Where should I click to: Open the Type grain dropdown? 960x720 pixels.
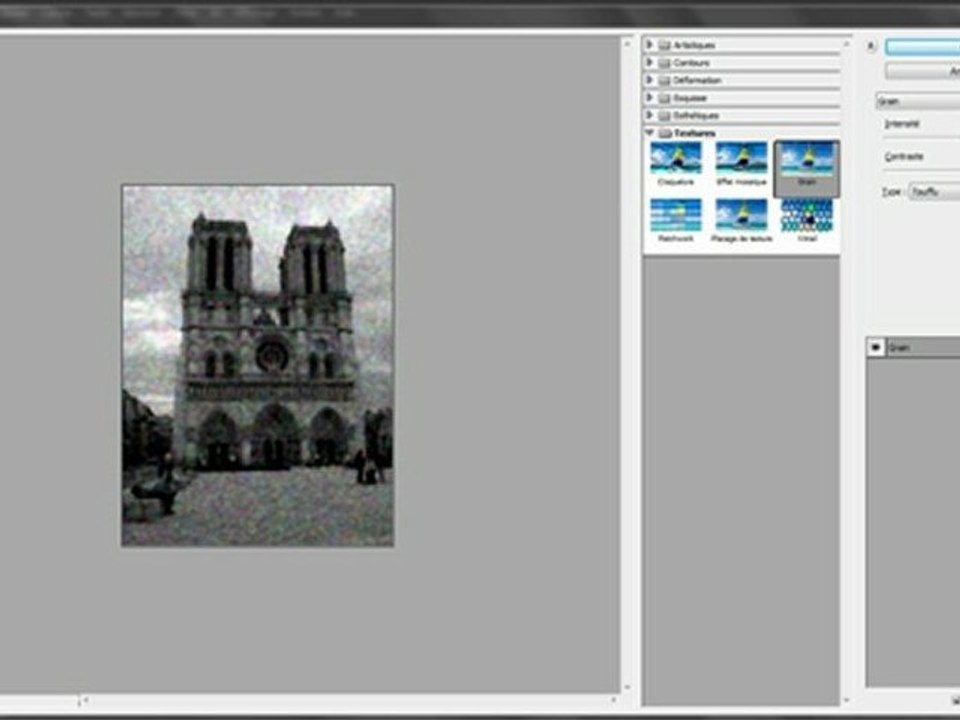click(x=934, y=192)
